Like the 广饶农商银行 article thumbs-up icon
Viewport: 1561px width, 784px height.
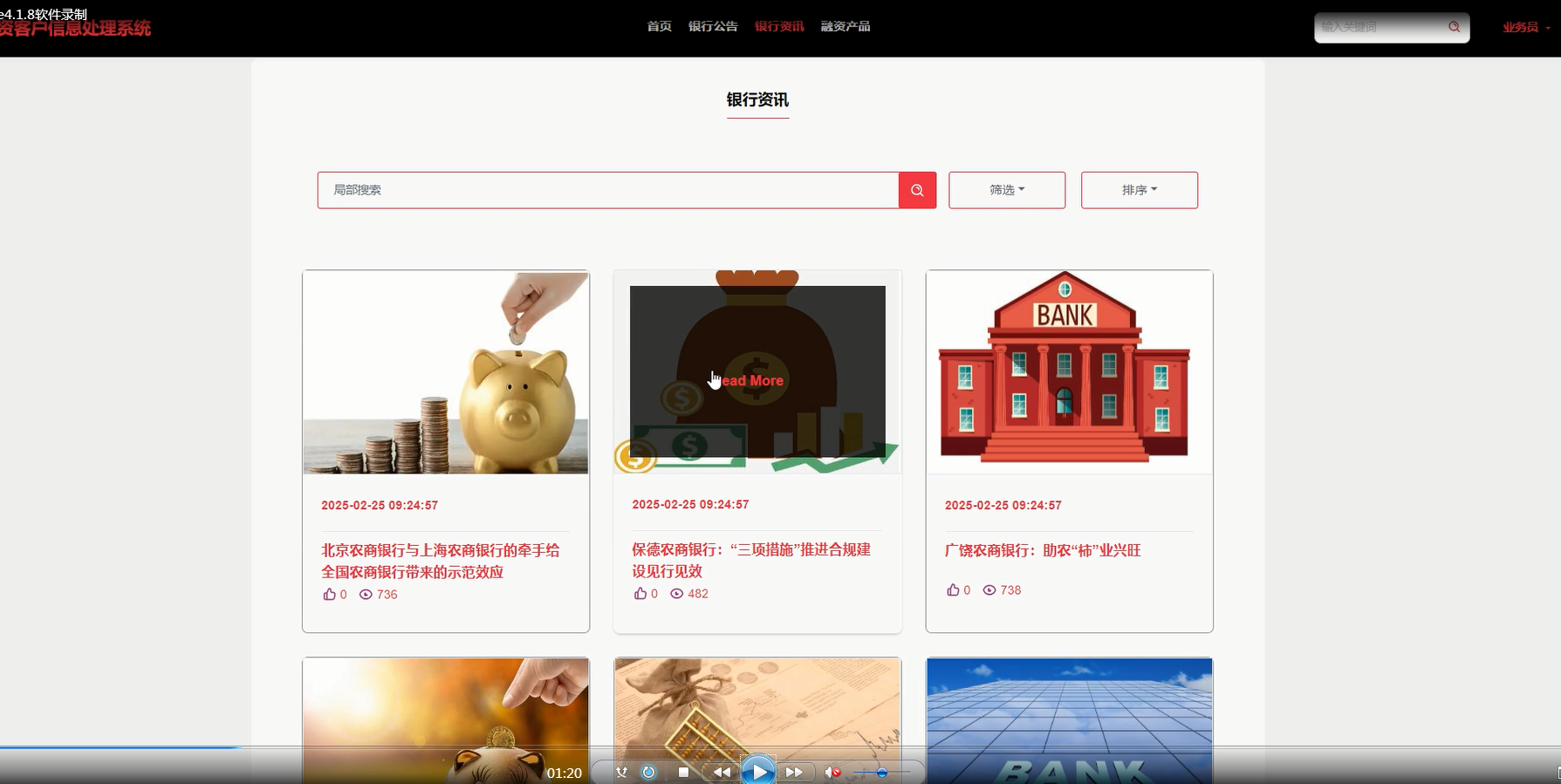point(953,590)
